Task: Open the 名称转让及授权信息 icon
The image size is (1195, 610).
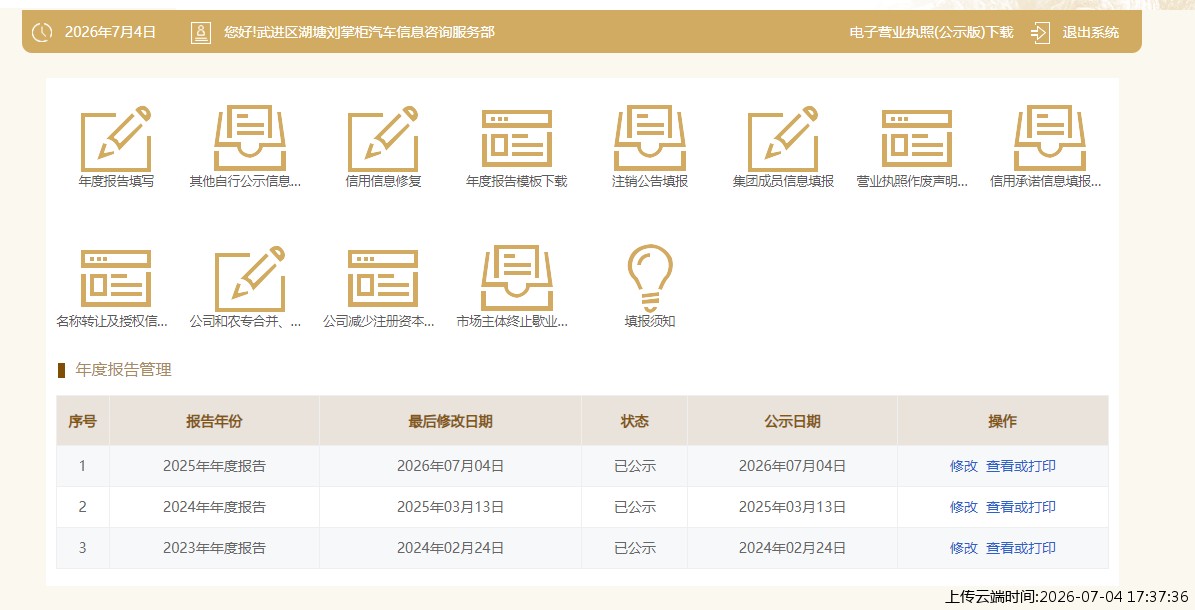Action: 116,278
